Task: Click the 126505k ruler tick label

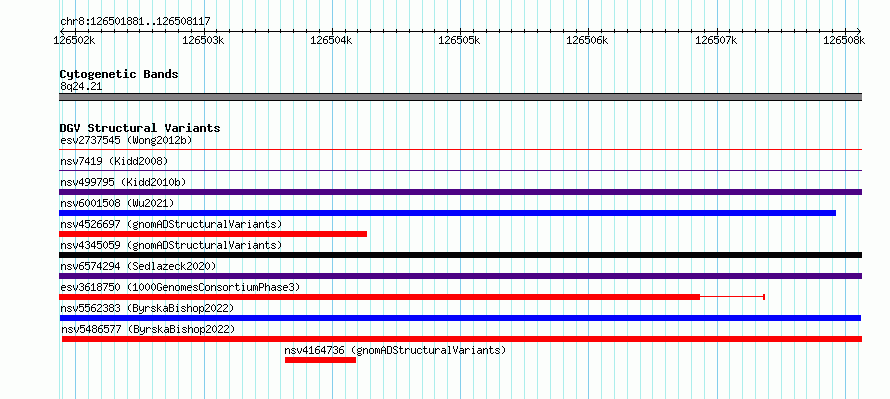Action: pyautogui.click(x=460, y=41)
